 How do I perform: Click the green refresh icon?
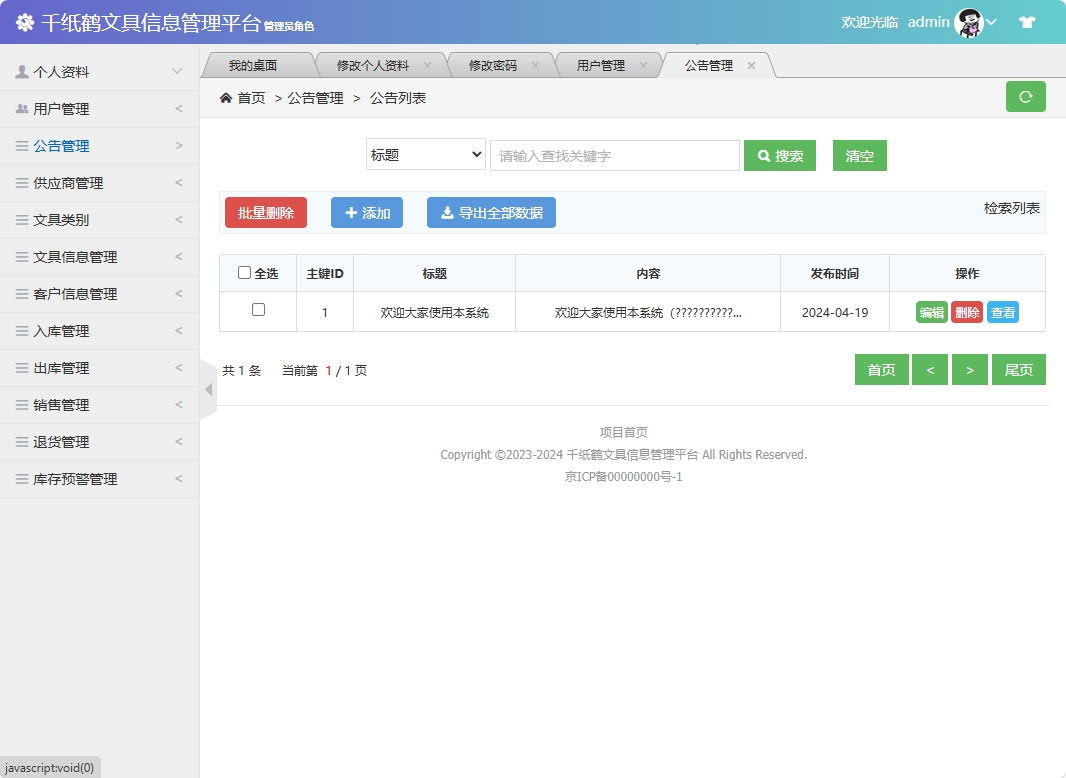[x=1025, y=96]
